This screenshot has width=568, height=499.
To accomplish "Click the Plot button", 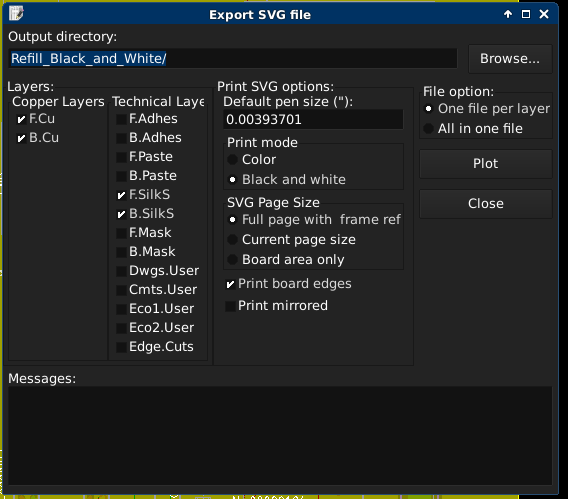I will click(485, 164).
